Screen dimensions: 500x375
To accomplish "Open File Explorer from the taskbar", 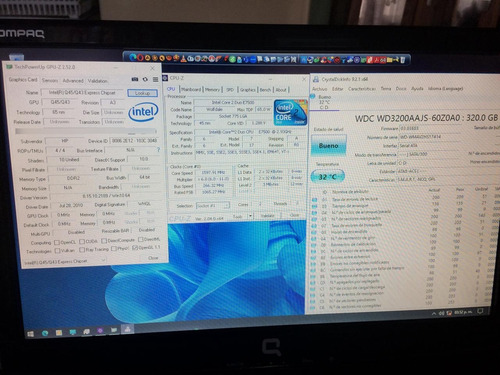I will (59, 333).
